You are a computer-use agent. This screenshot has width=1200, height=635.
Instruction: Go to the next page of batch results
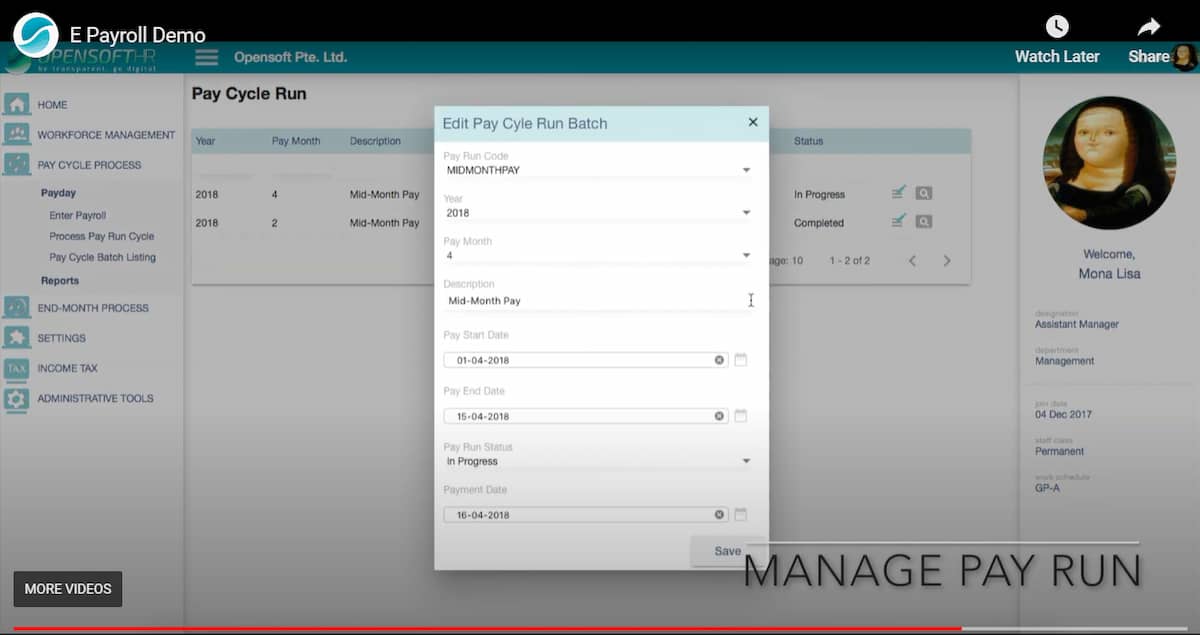946,260
